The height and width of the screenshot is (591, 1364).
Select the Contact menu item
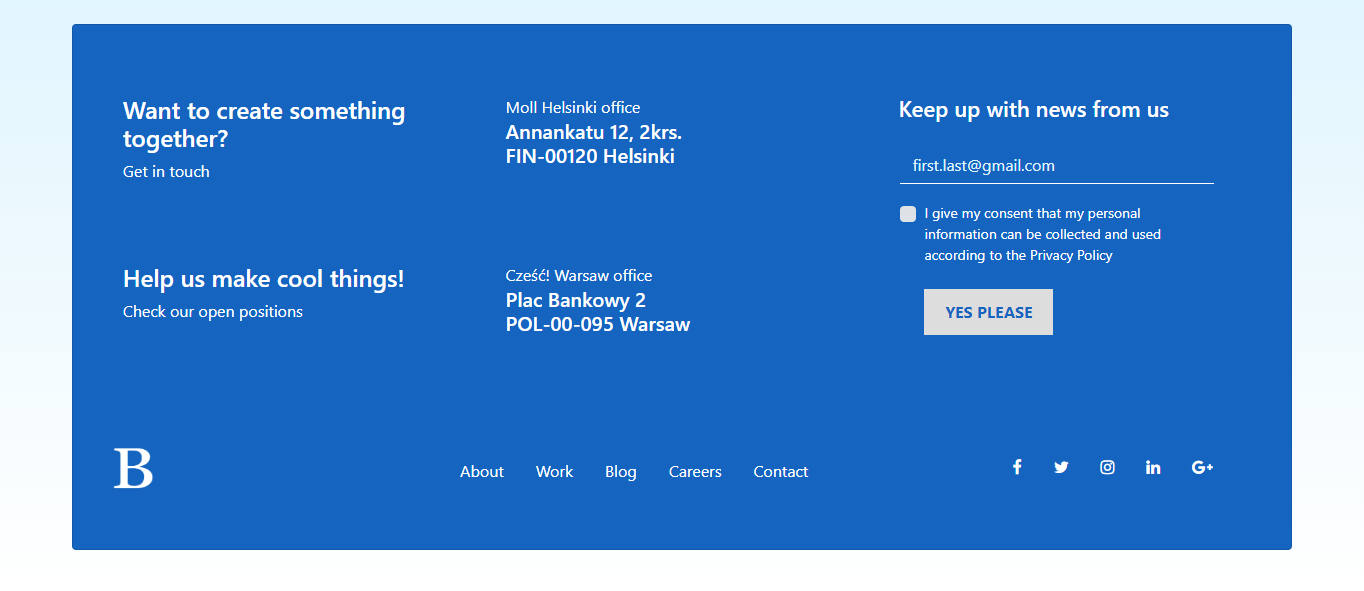[x=780, y=471]
